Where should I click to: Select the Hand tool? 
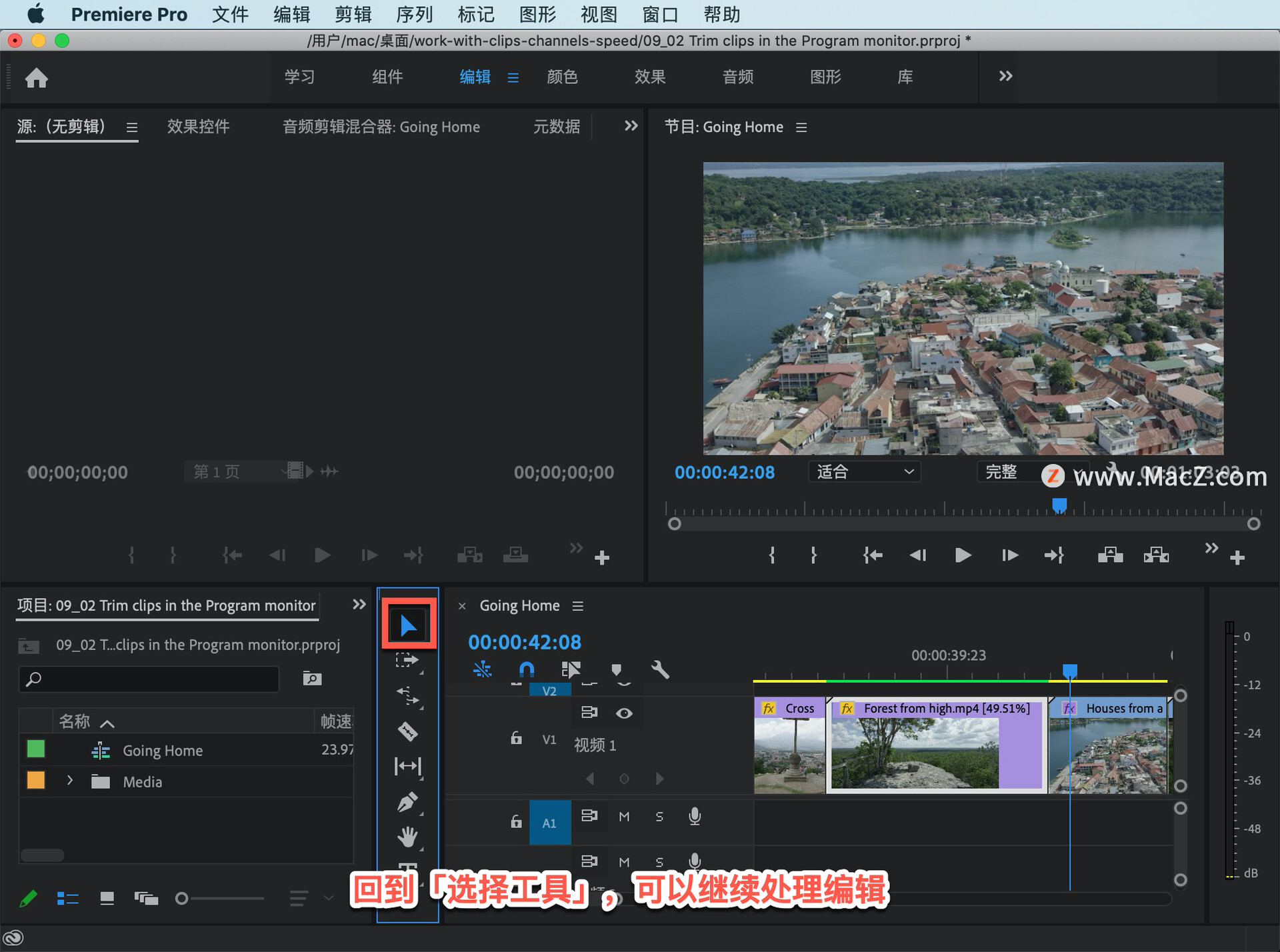(407, 837)
